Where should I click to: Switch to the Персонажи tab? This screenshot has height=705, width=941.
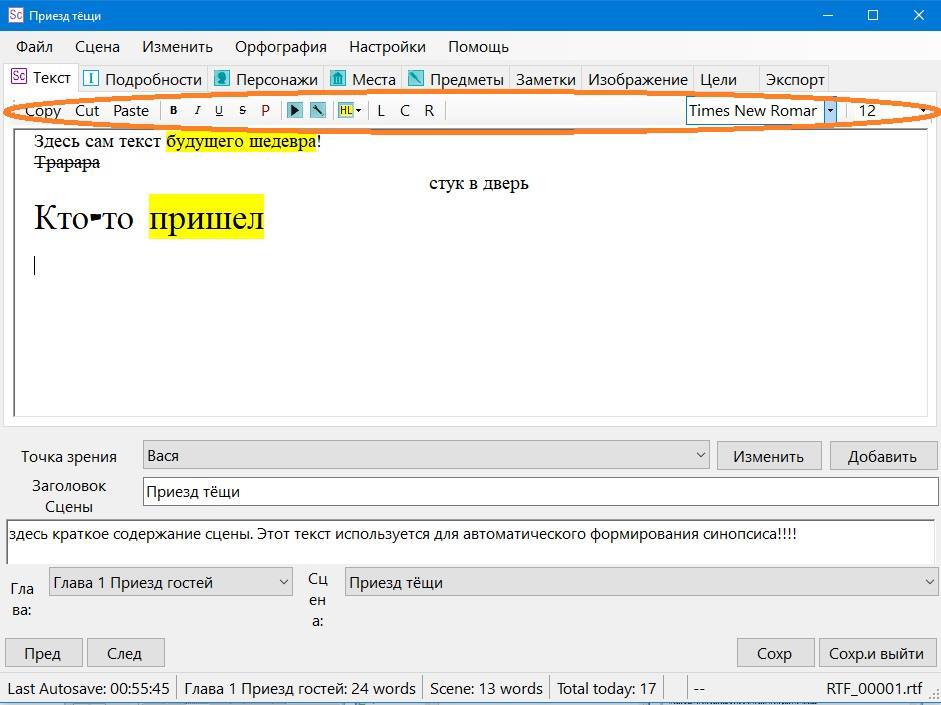266,79
